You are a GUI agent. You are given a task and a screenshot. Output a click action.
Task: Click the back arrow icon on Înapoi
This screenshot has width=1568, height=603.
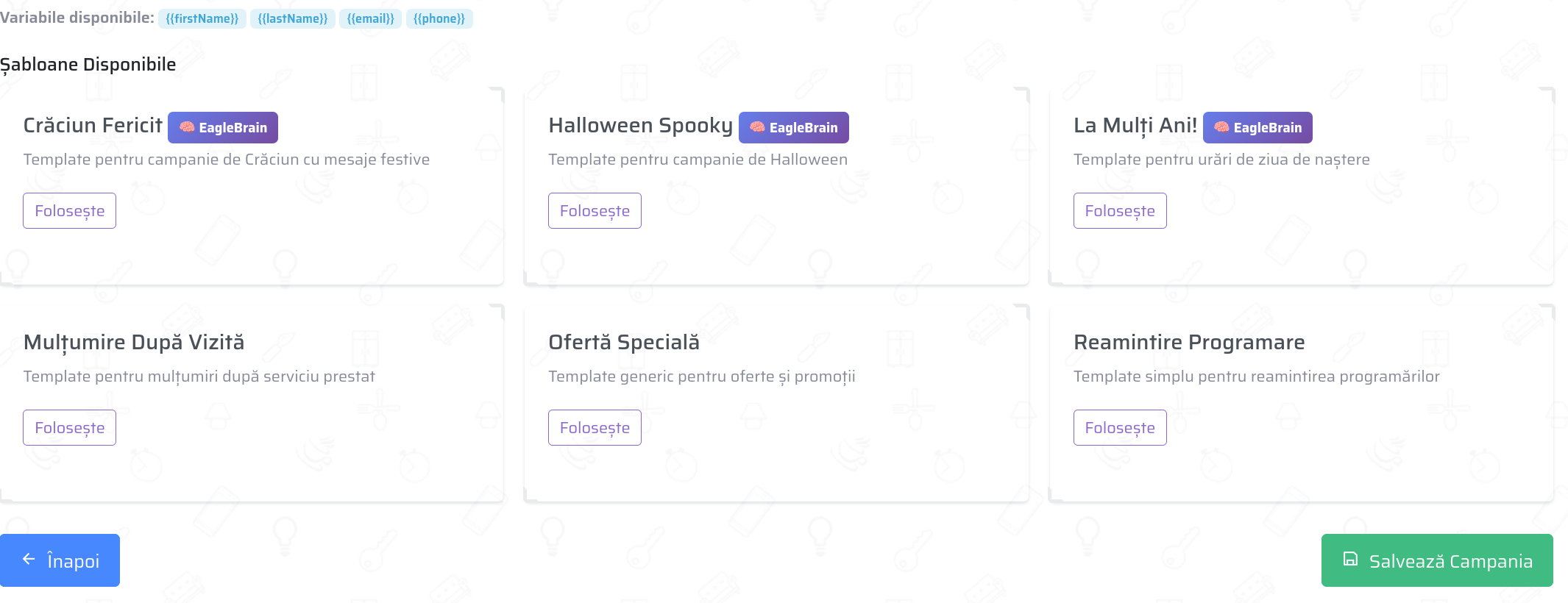[29, 560]
